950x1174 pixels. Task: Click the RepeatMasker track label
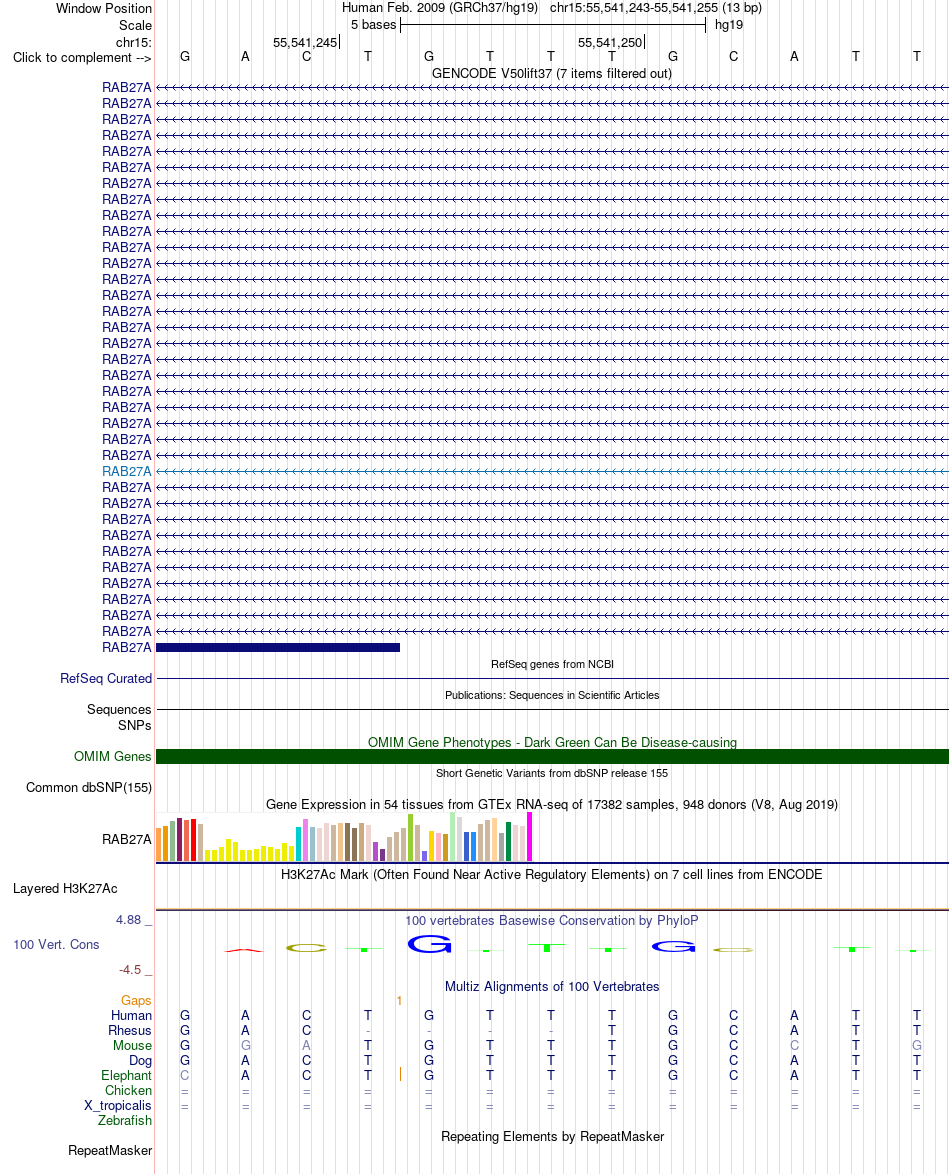tap(110, 1150)
